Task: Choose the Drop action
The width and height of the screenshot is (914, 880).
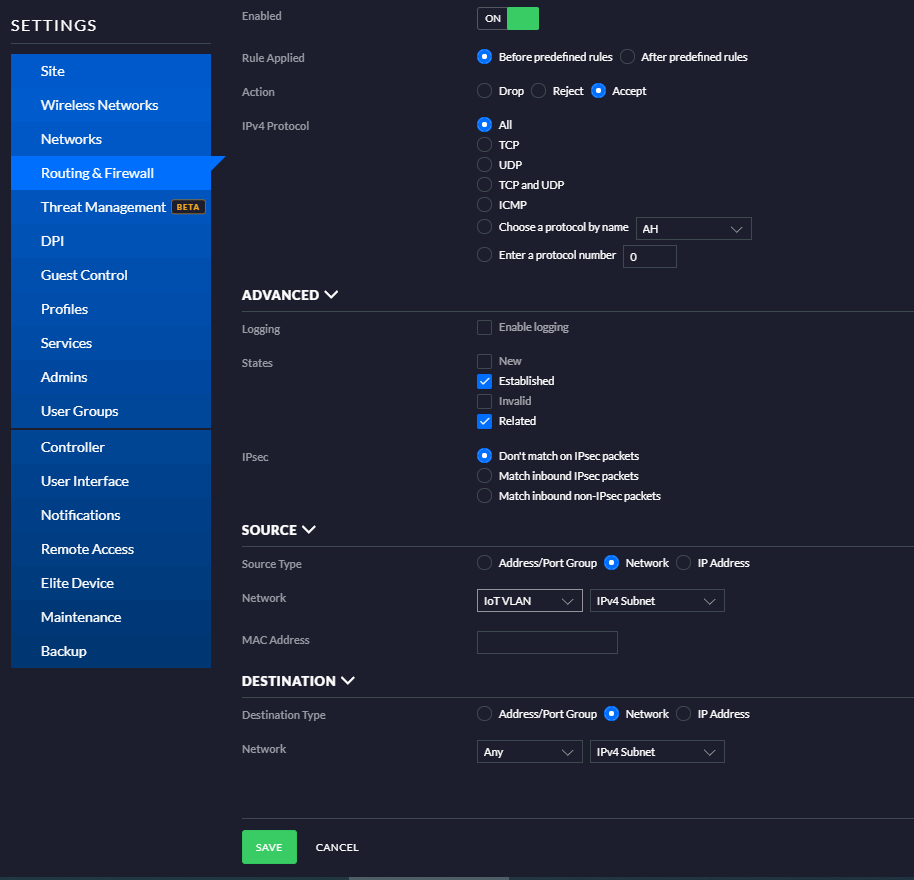Action: coord(484,91)
